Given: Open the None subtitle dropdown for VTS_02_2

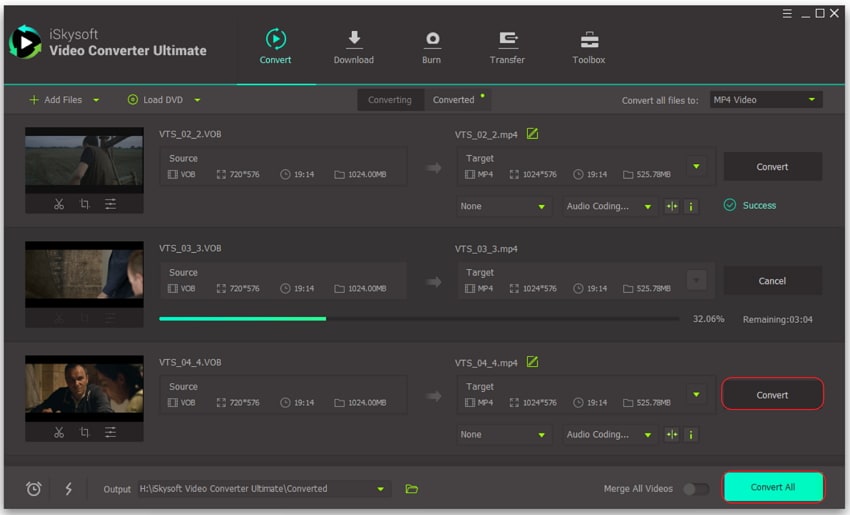Looking at the screenshot, I should pyautogui.click(x=503, y=206).
